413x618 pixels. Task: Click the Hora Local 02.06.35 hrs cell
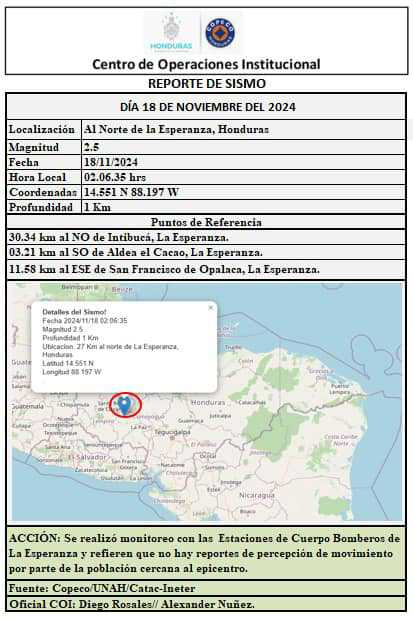click(x=243, y=177)
